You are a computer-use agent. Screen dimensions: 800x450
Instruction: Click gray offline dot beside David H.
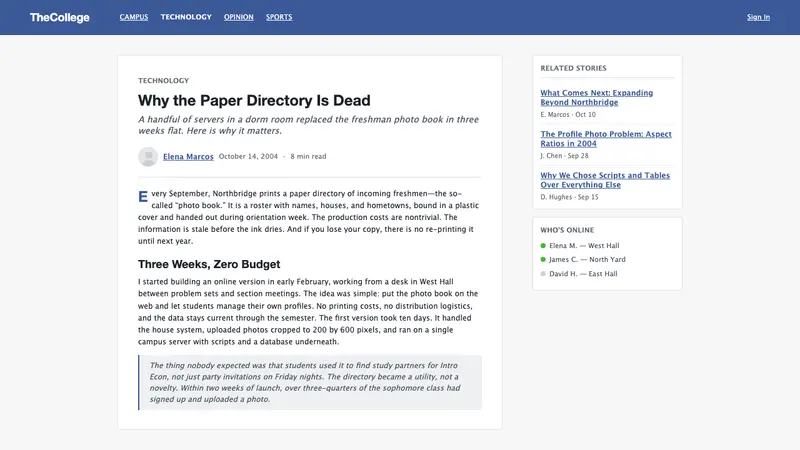pos(543,273)
